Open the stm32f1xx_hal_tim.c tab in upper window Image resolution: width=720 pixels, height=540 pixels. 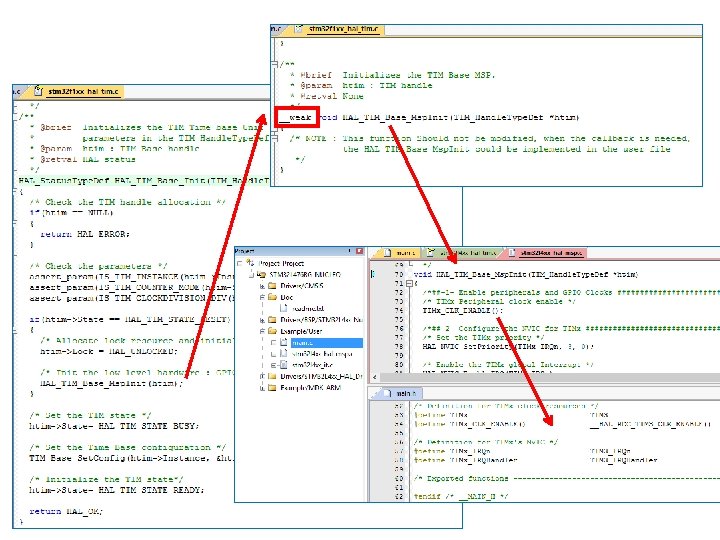[x=338, y=29]
